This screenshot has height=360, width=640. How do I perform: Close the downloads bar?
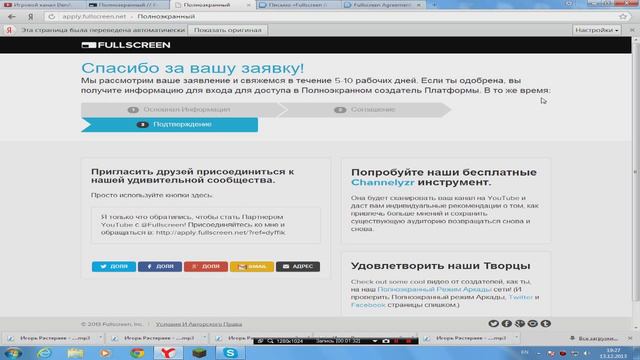[x=630, y=338]
